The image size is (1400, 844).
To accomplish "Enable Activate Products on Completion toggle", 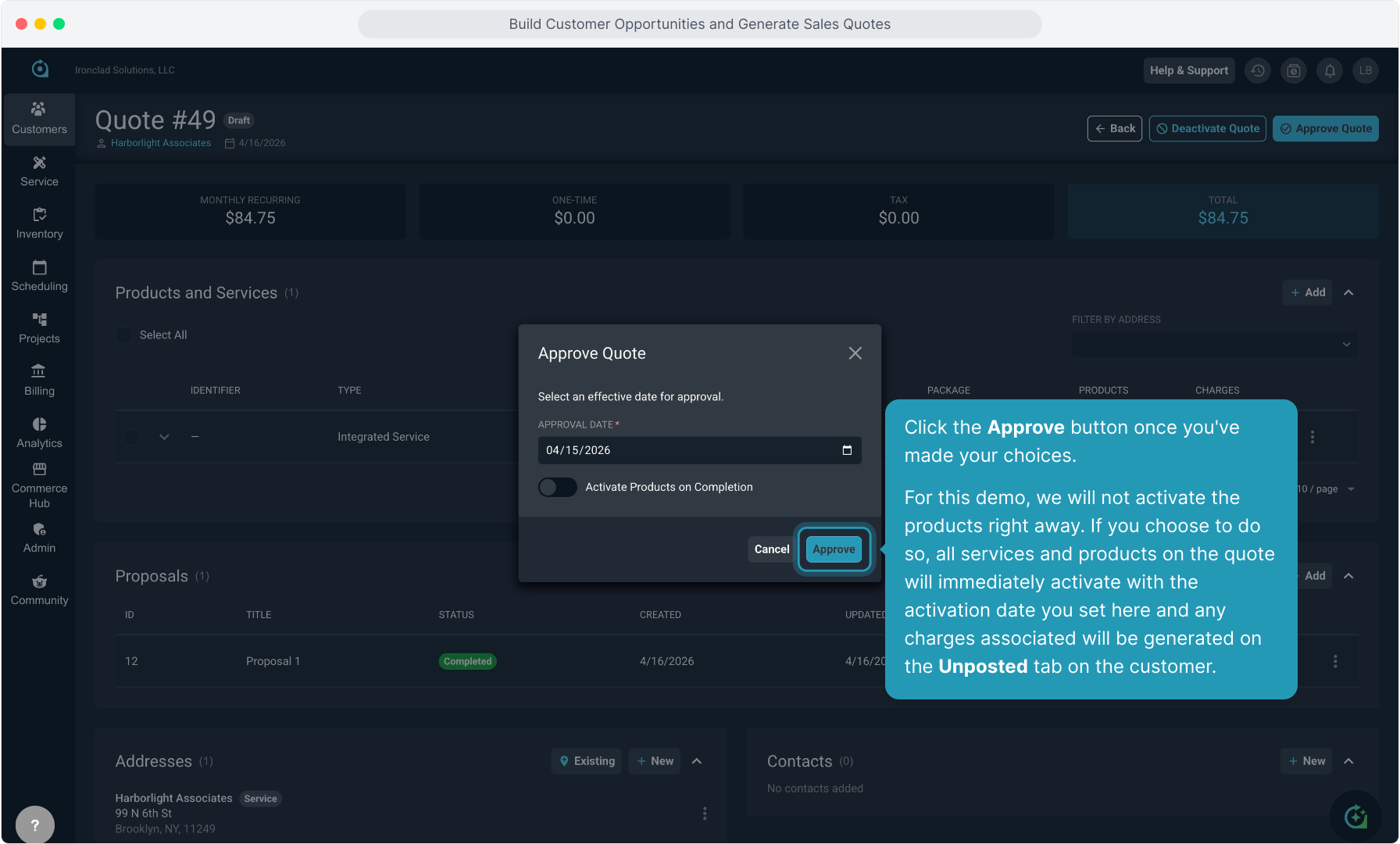I will [557, 487].
